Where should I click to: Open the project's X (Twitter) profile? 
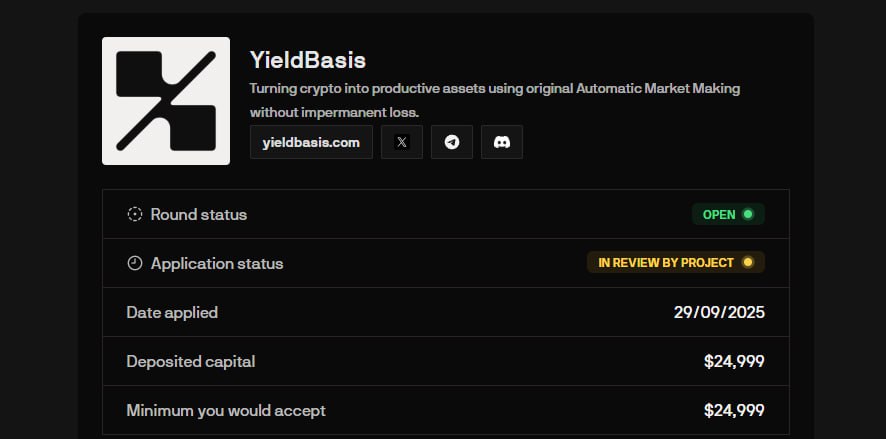(x=402, y=142)
